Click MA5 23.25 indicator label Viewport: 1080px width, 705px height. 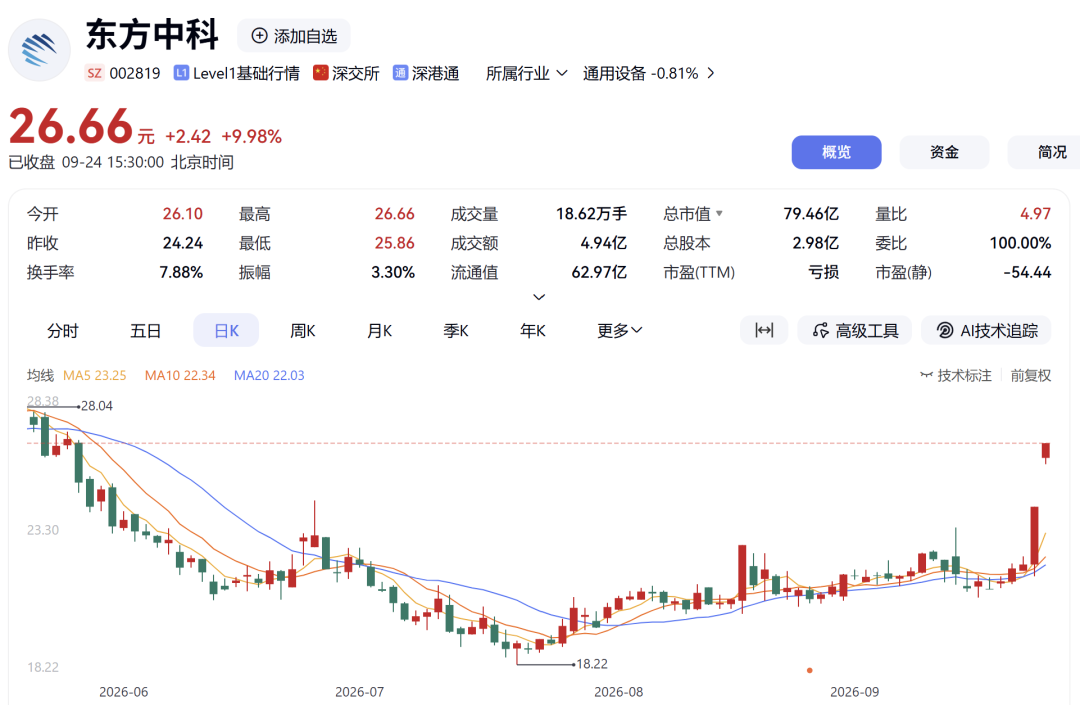click(x=94, y=375)
